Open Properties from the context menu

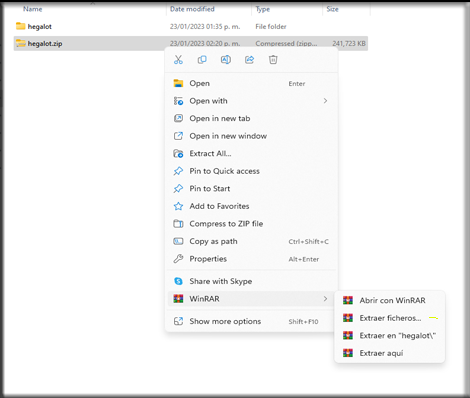(251, 259)
